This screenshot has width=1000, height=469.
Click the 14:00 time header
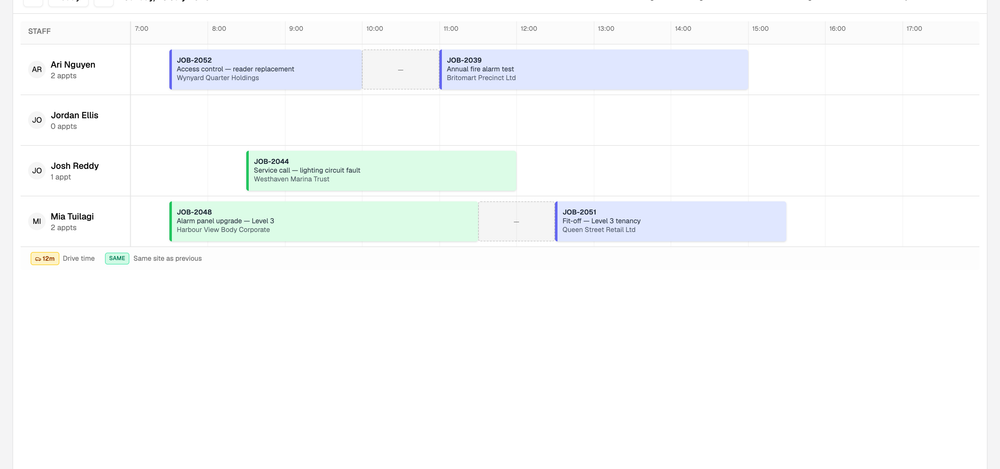[x=683, y=29]
